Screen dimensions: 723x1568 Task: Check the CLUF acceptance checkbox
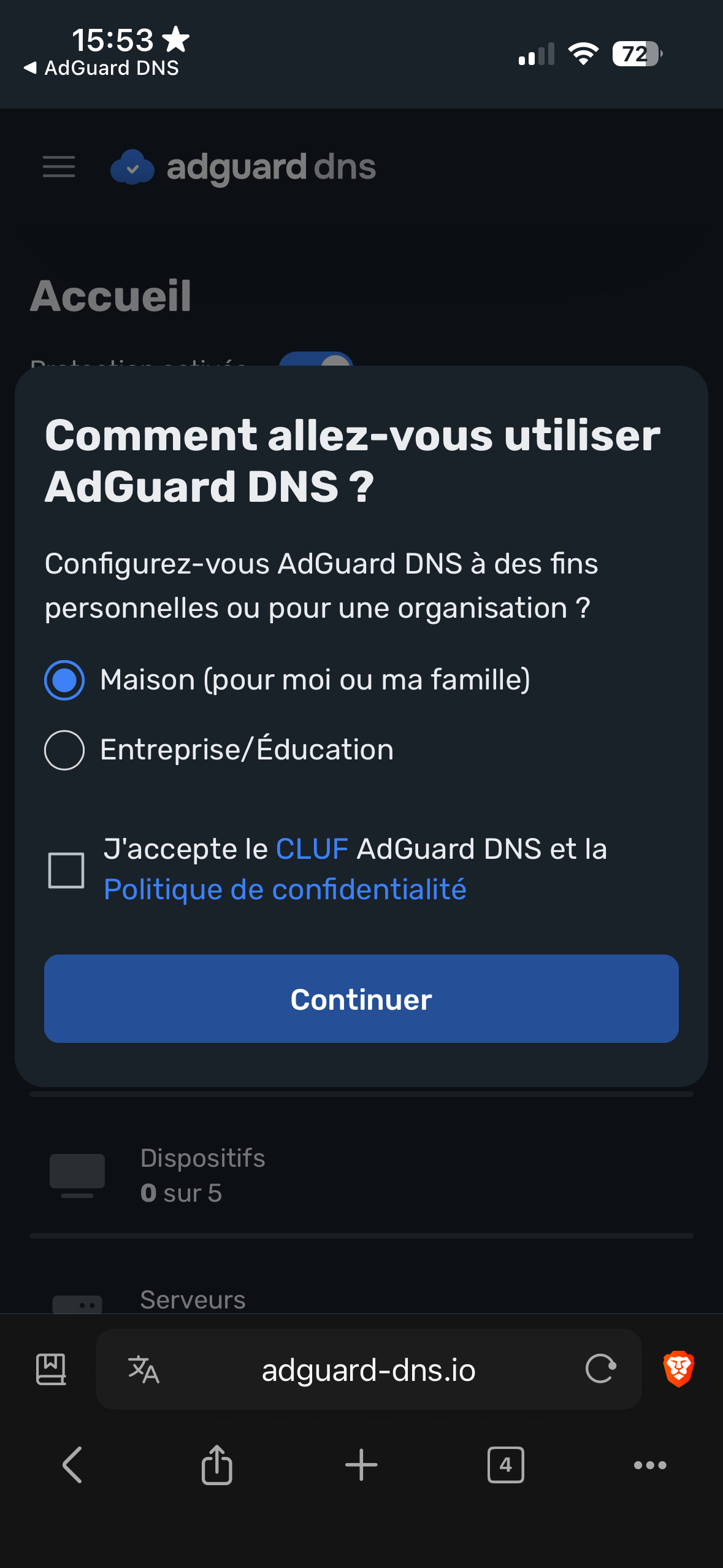click(x=65, y=868)
